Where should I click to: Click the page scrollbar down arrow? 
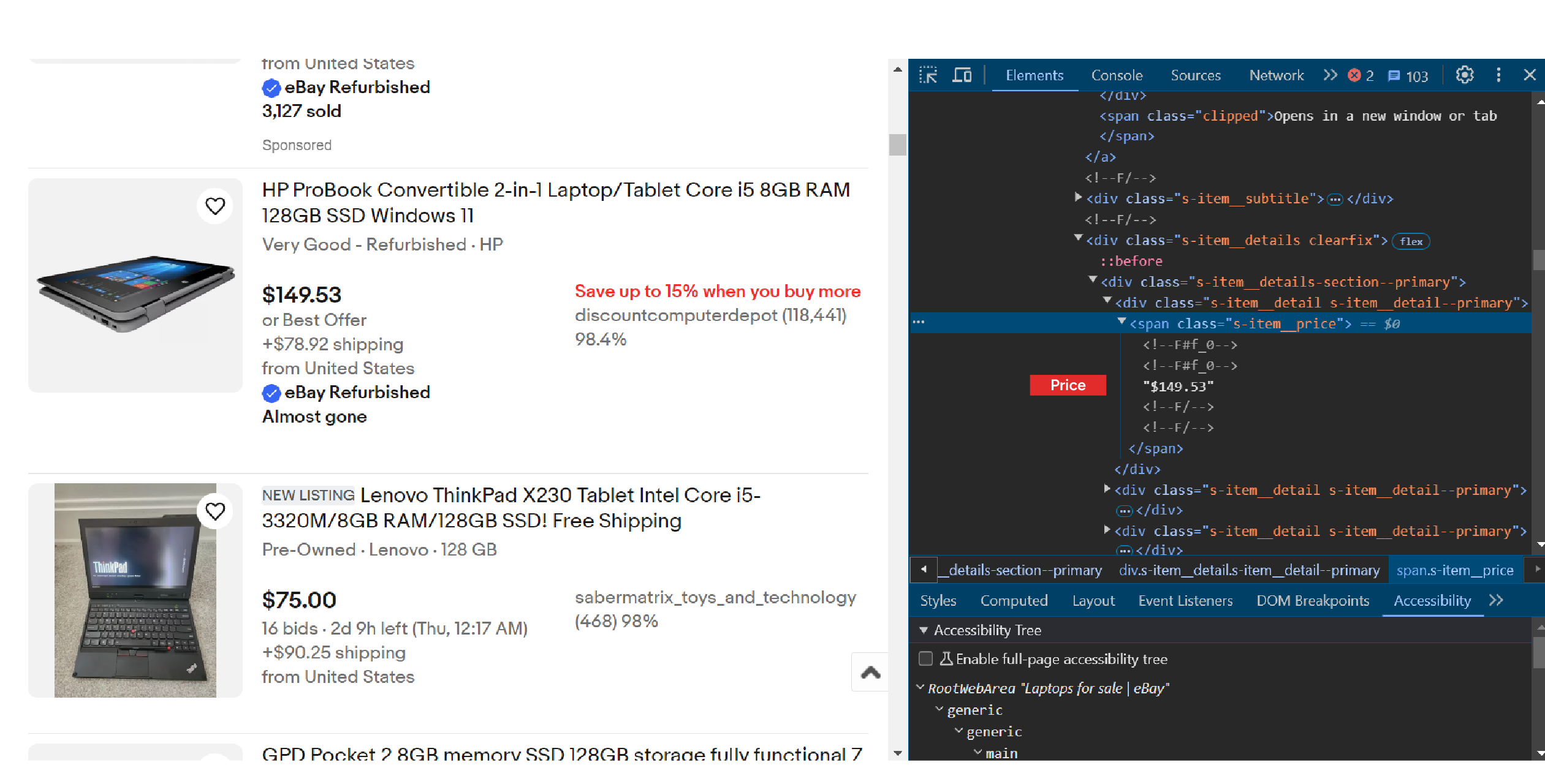point(898,753)
